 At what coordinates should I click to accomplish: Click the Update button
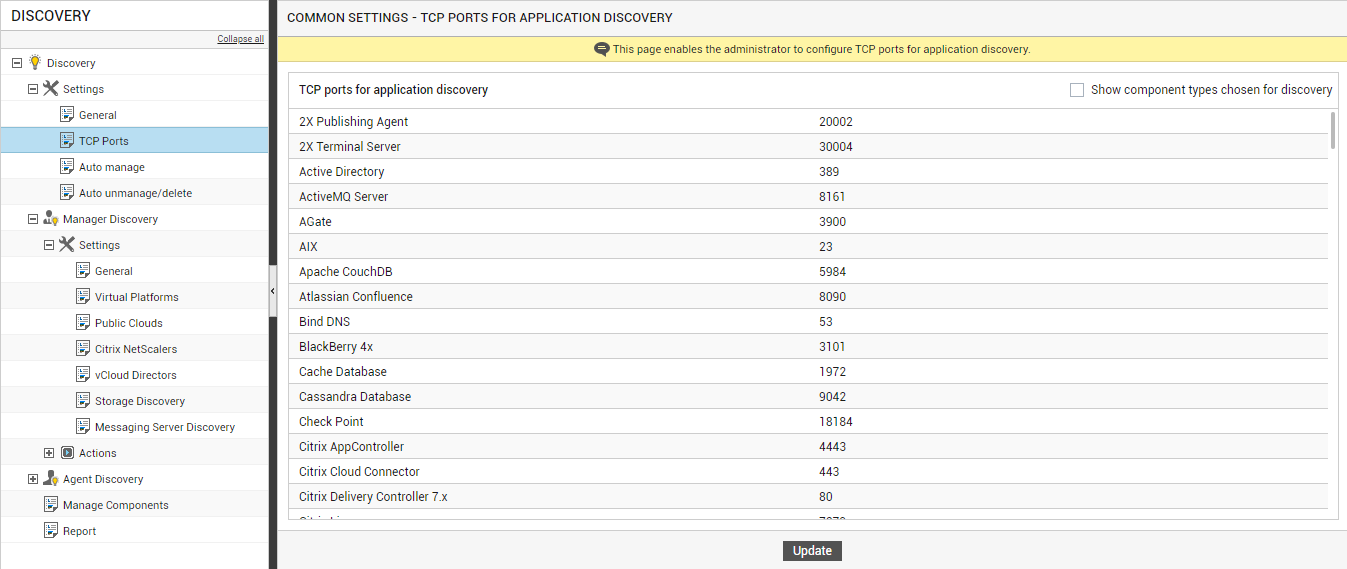(x=812, y=551)
